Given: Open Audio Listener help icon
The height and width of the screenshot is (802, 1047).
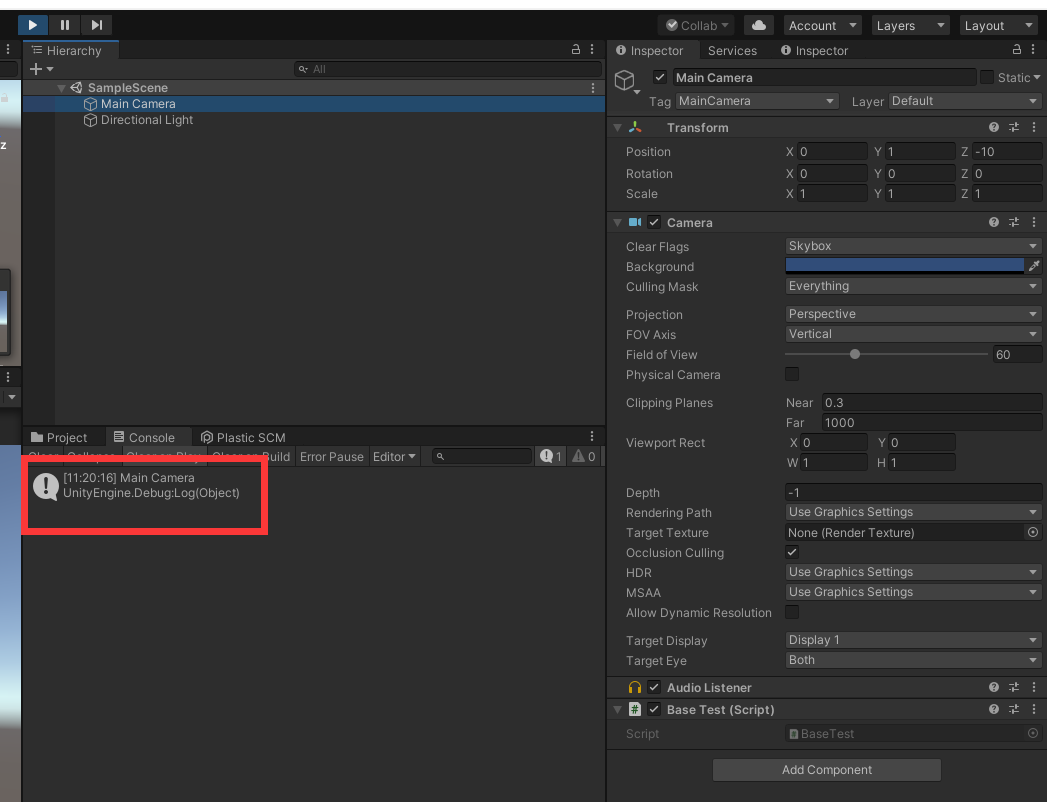Looking at the screenshot, I should click(994, 687).
